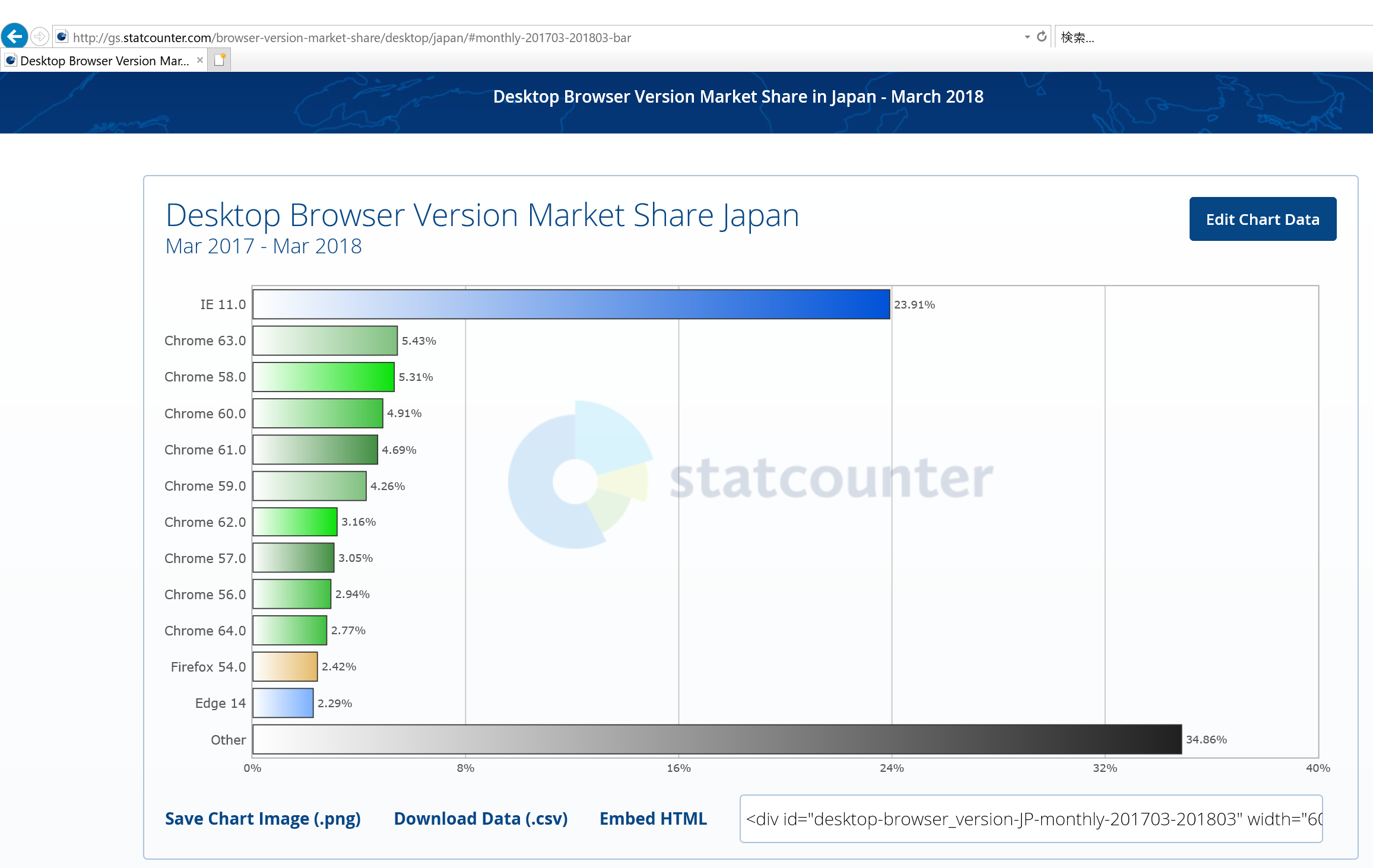
Task: Click inside the 検索 search field
Action: 1158,36
